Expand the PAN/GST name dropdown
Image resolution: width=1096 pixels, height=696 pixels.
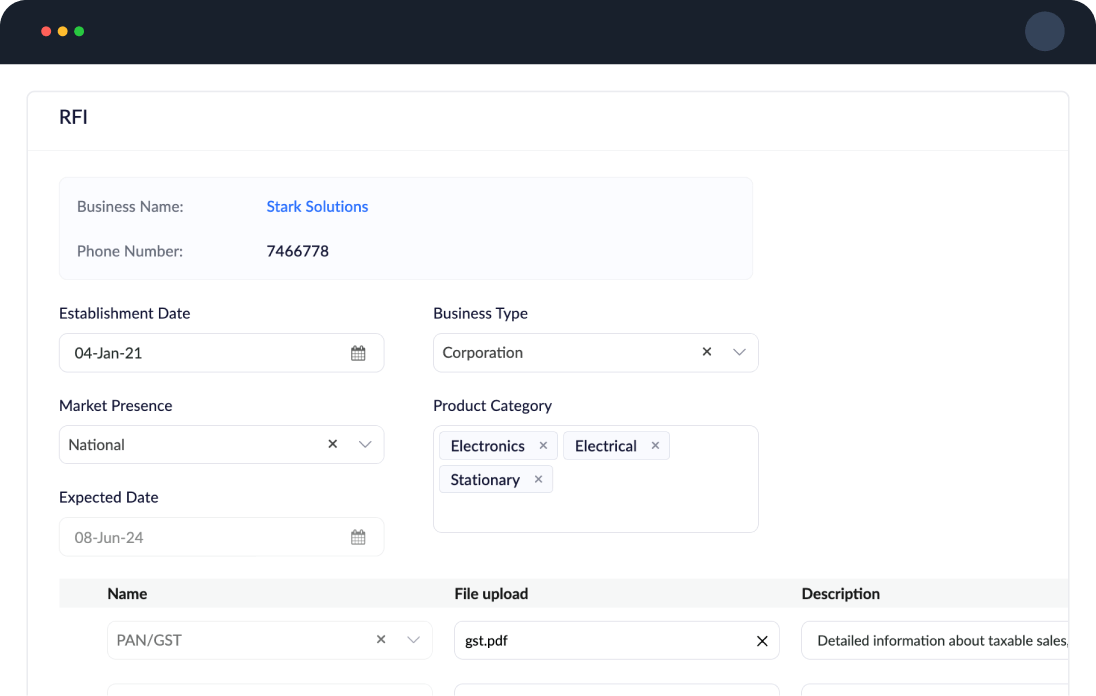click(412, 640)
